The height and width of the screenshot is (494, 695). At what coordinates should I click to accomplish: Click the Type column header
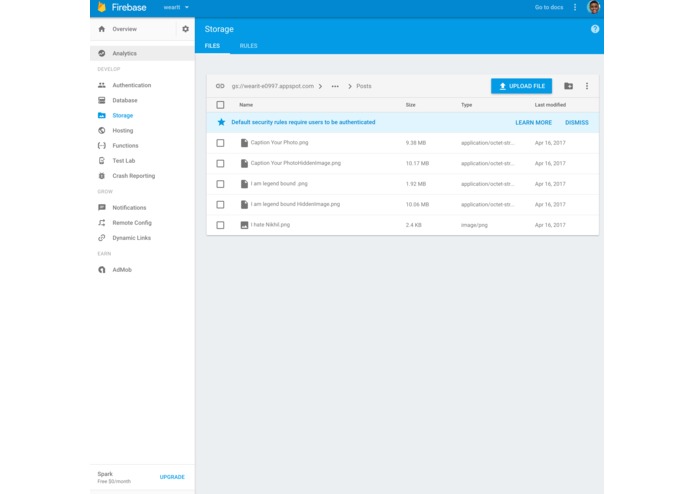(466, 105)
